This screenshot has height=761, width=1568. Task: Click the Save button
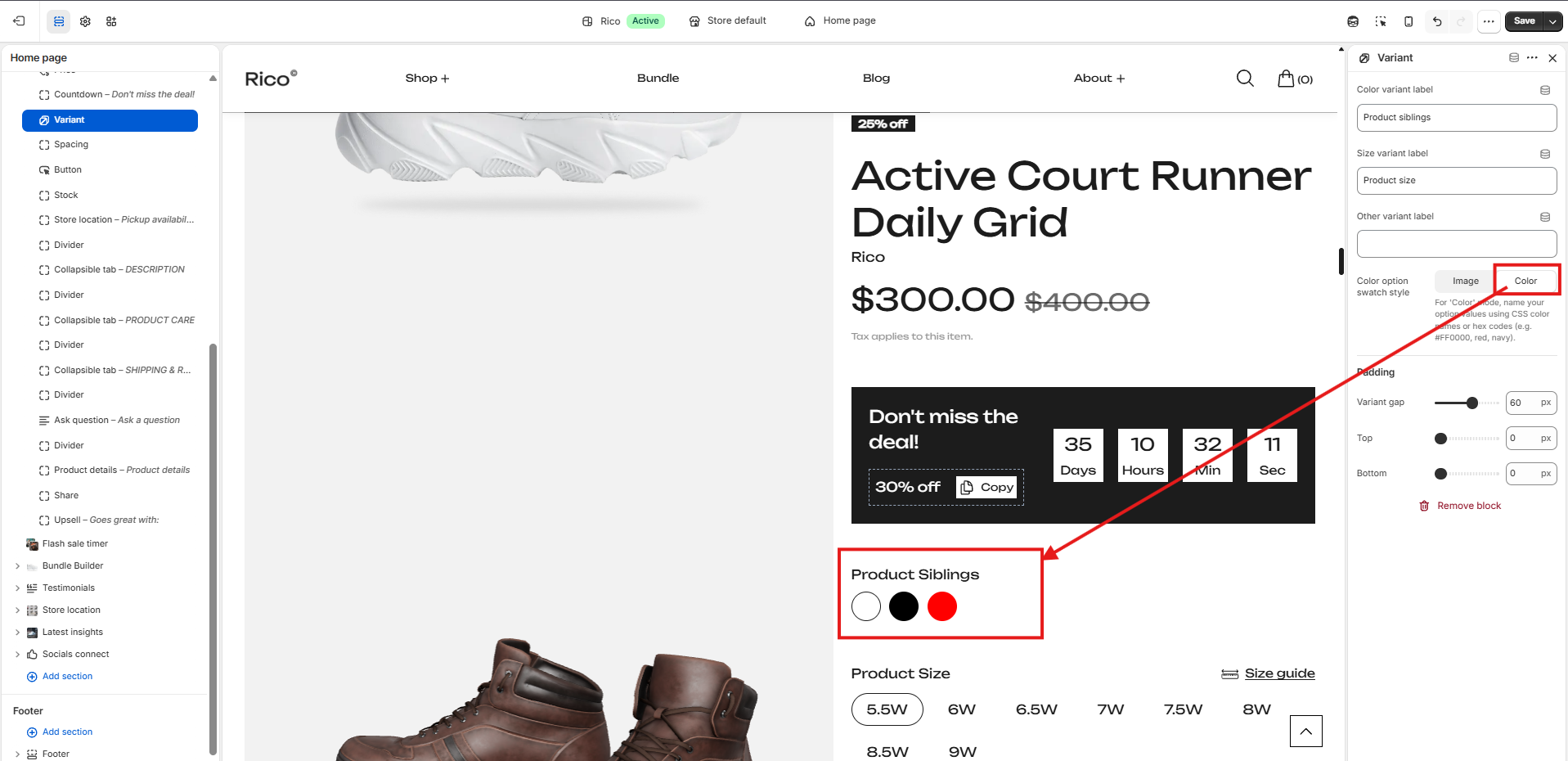1524,21
